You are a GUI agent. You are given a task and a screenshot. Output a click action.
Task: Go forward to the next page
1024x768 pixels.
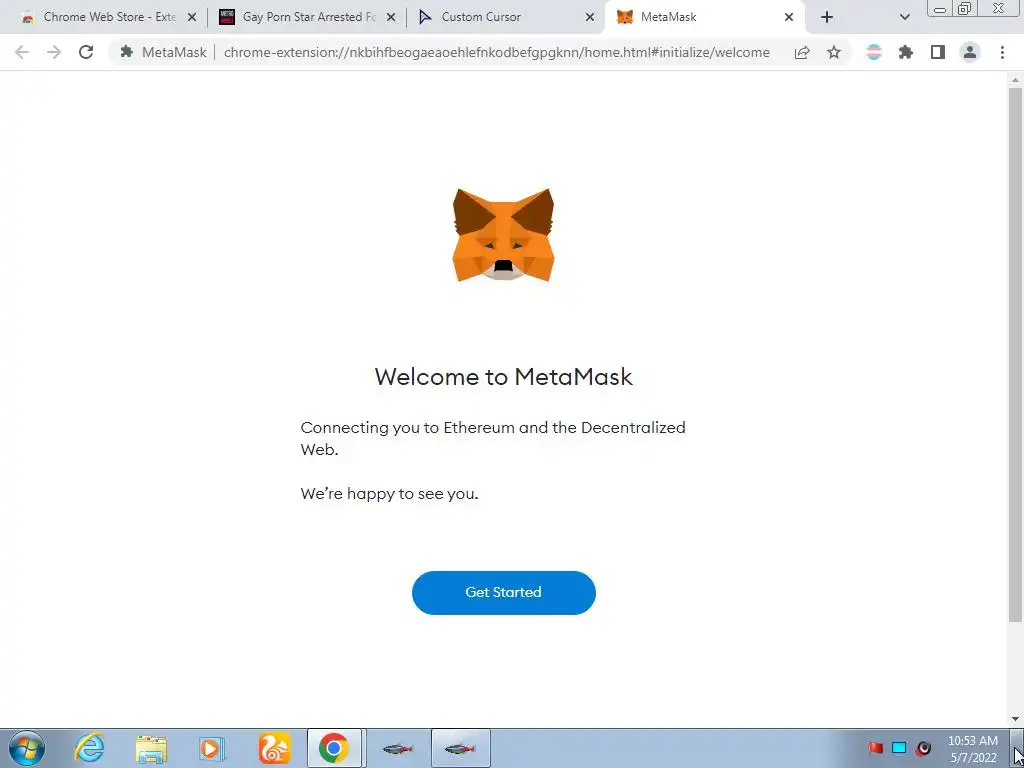click(x=54, y=52)
